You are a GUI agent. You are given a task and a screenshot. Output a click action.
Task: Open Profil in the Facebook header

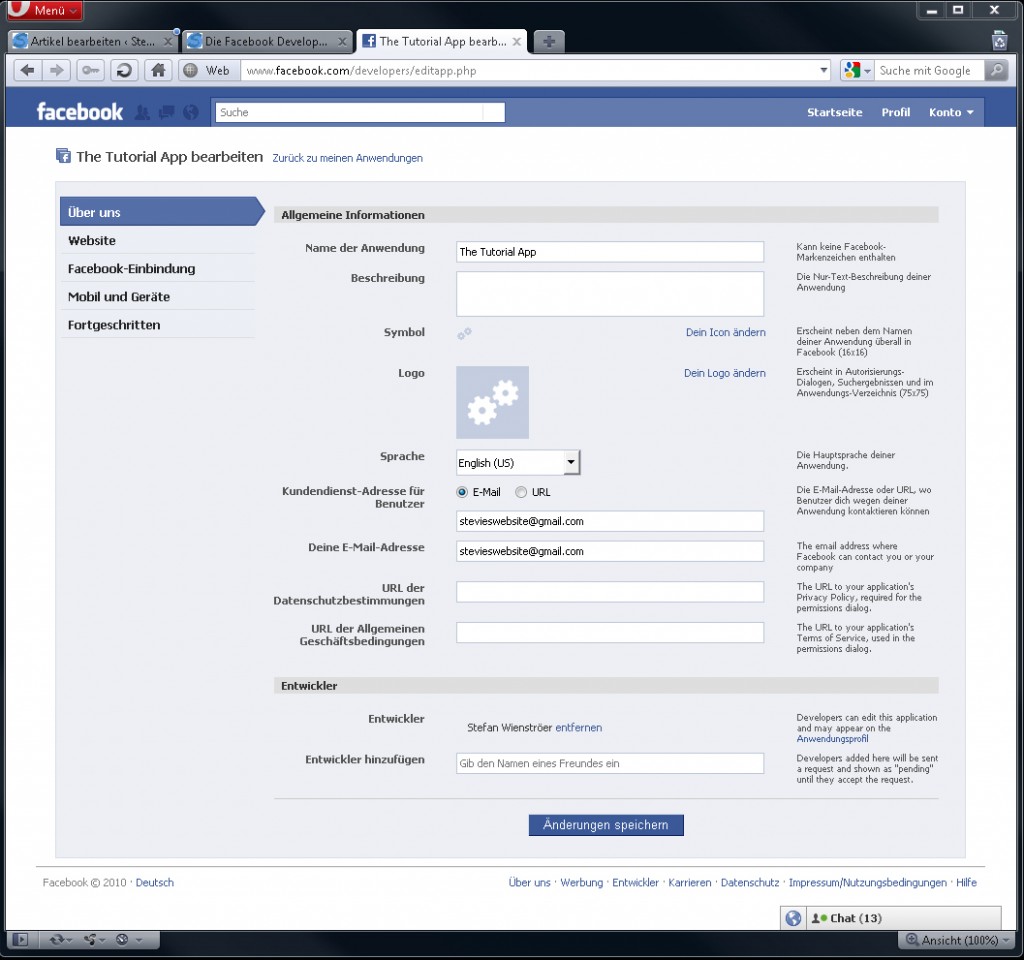895,112
